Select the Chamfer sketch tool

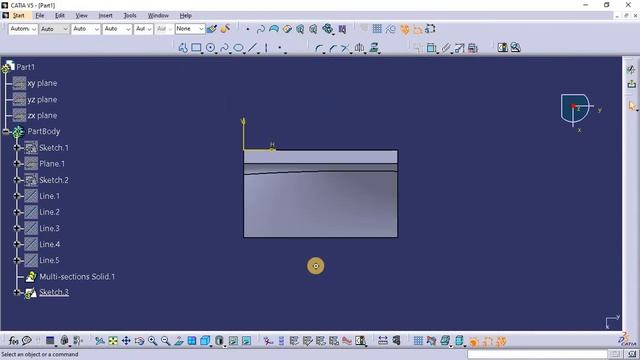(x=332, y=49)
